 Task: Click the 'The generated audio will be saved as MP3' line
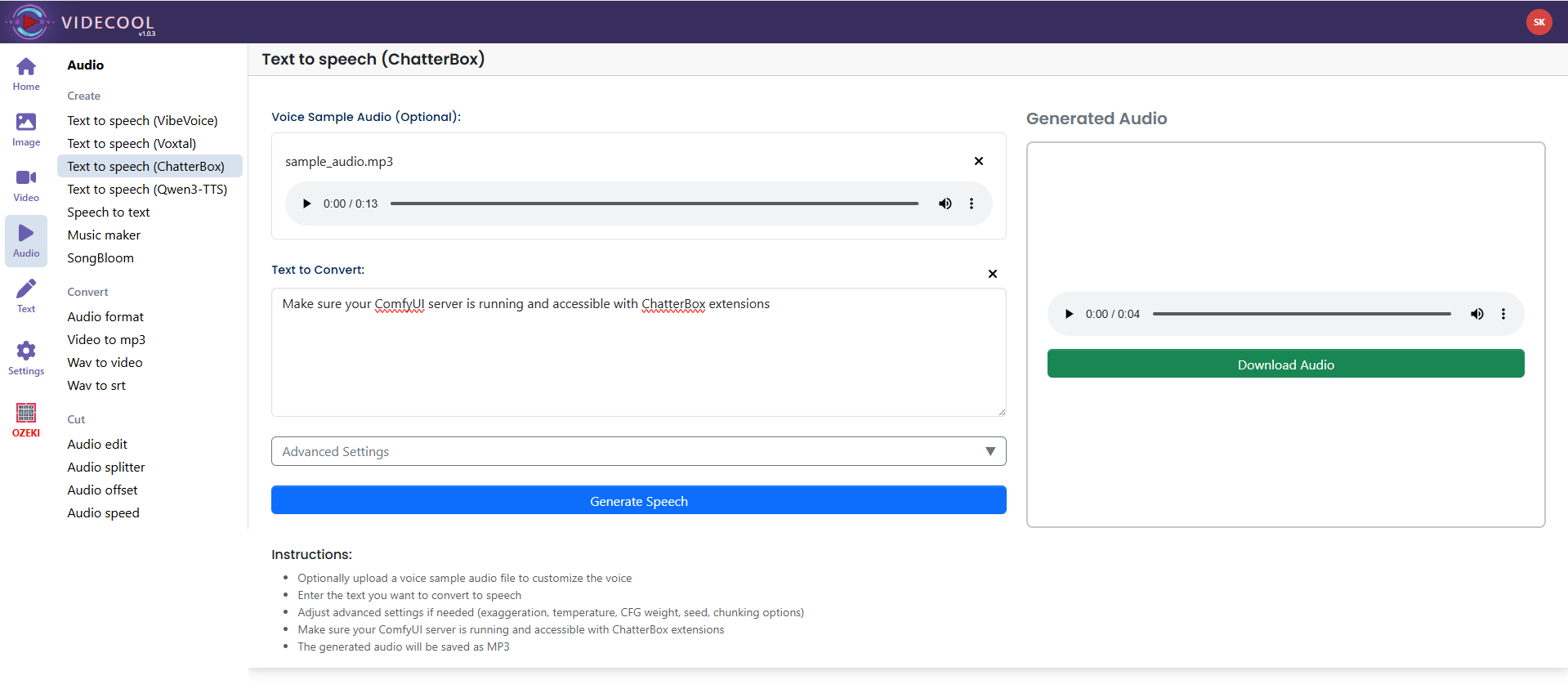tap(404, 646)
